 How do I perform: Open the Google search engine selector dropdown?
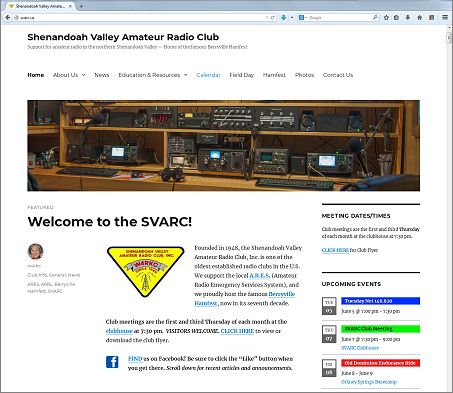click(x=303, y=17)
